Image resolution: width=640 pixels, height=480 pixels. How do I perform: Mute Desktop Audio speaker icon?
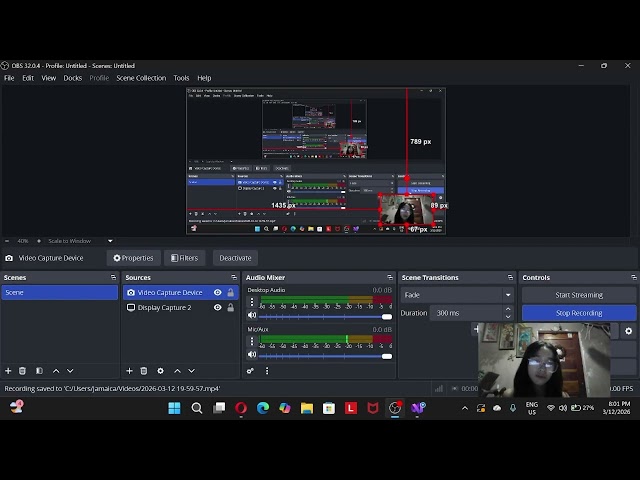tap(252, 316)
